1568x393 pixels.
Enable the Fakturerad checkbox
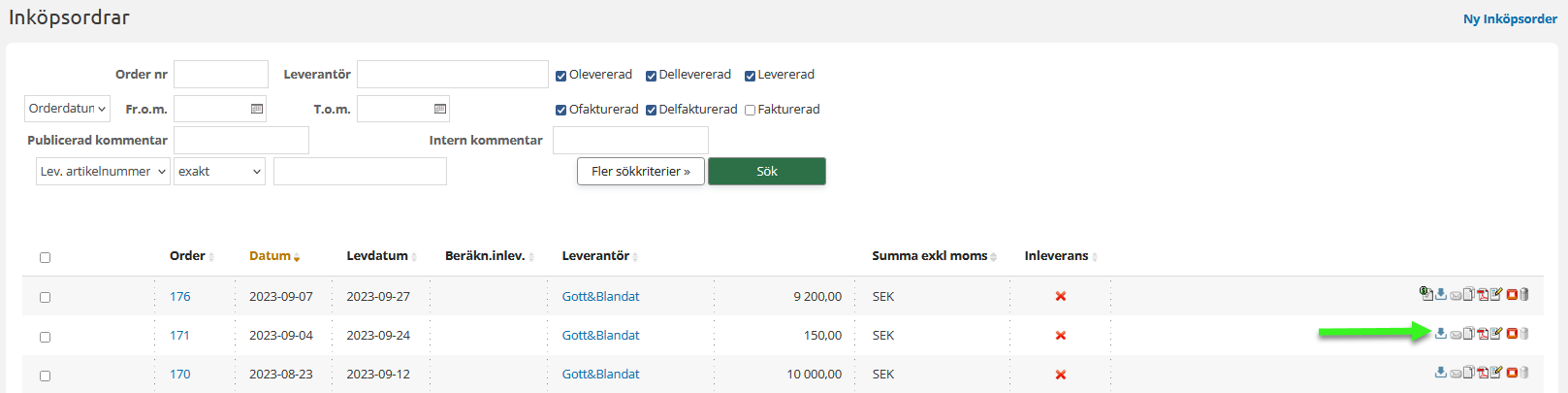(x=750, y=111)
